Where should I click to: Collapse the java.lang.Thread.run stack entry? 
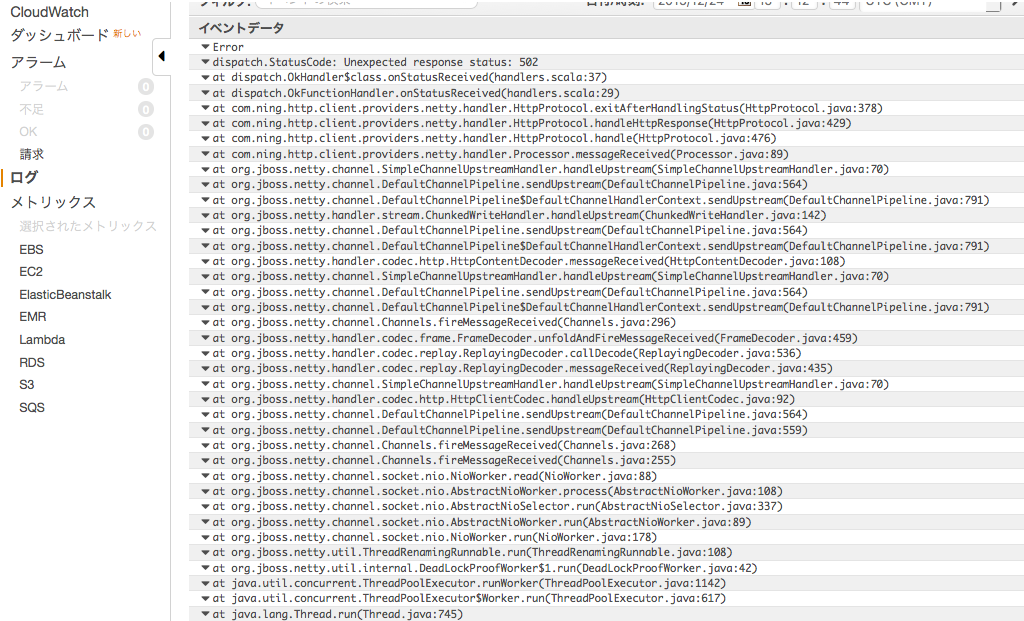click(205, 613)
